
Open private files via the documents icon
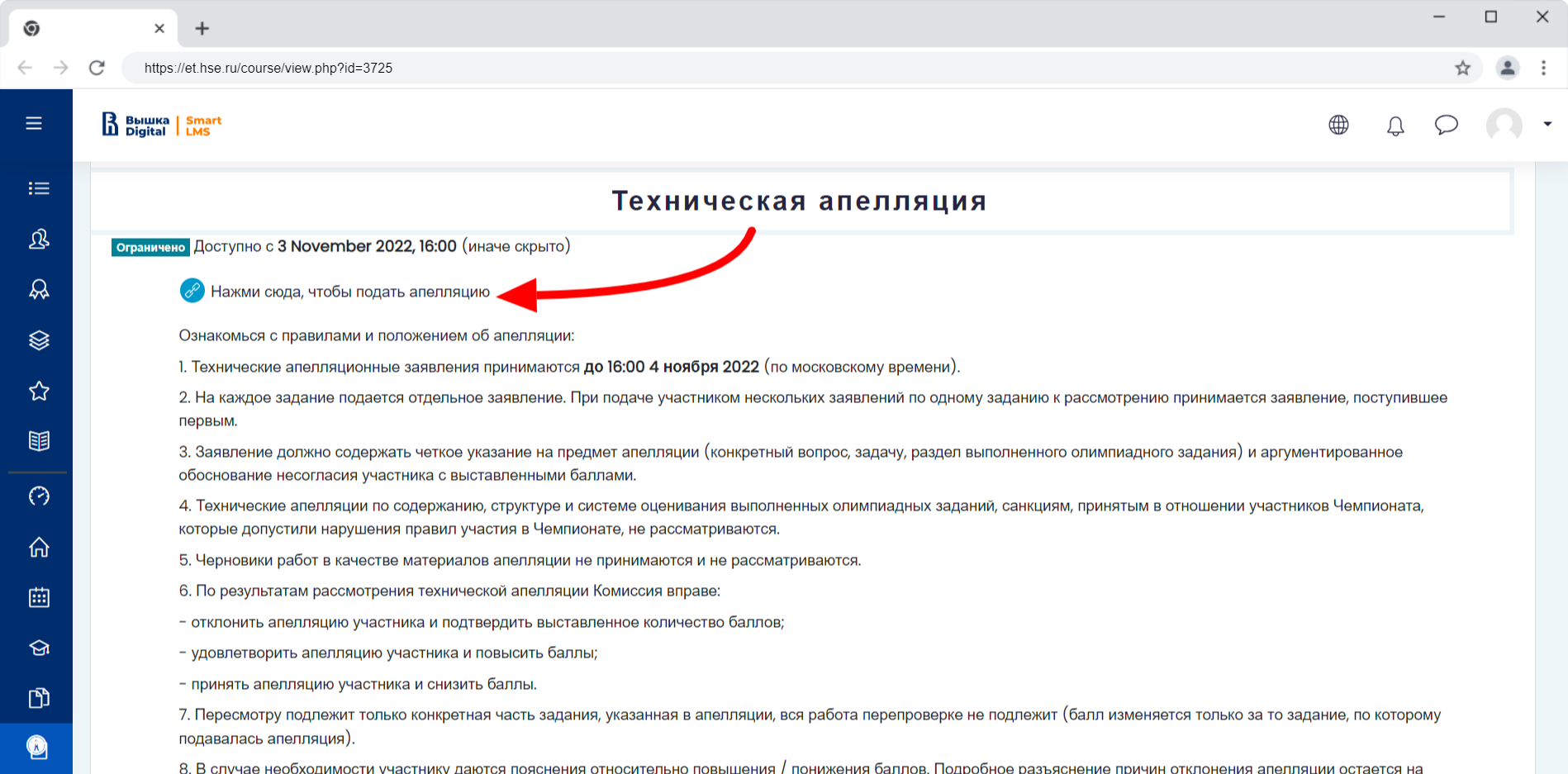[x=39, y=698]
